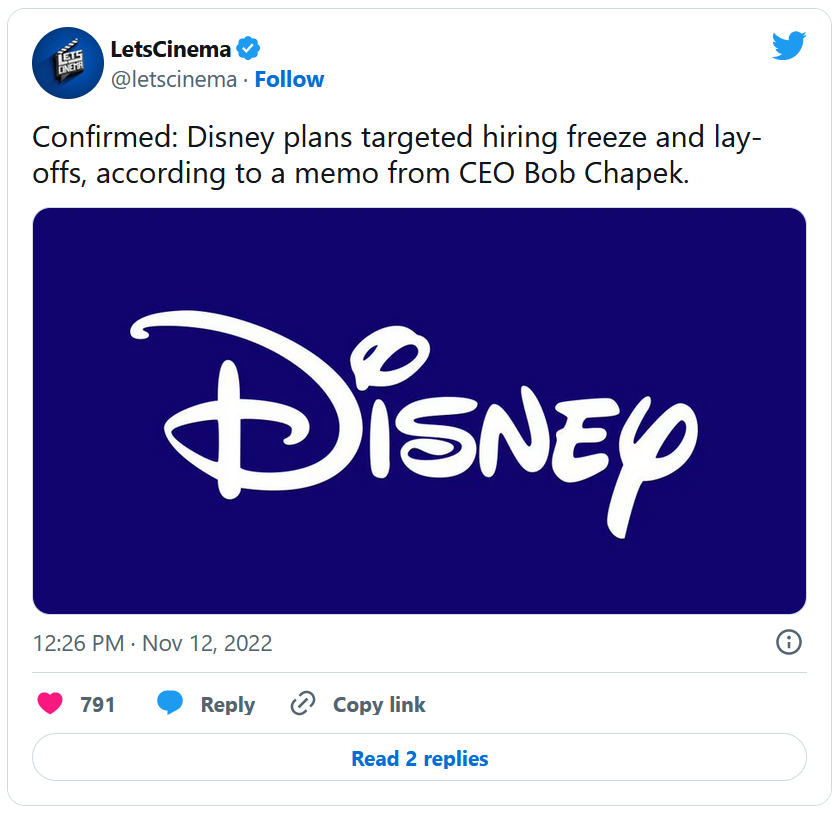The image size is (840, 815).
Task: Click the Nov 12, 2022 date
Action: (x=207, y=643)
